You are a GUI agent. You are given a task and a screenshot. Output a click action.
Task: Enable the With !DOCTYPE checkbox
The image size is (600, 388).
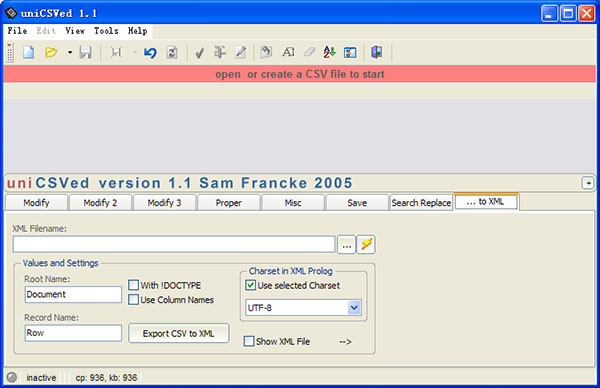click(134, 285)
